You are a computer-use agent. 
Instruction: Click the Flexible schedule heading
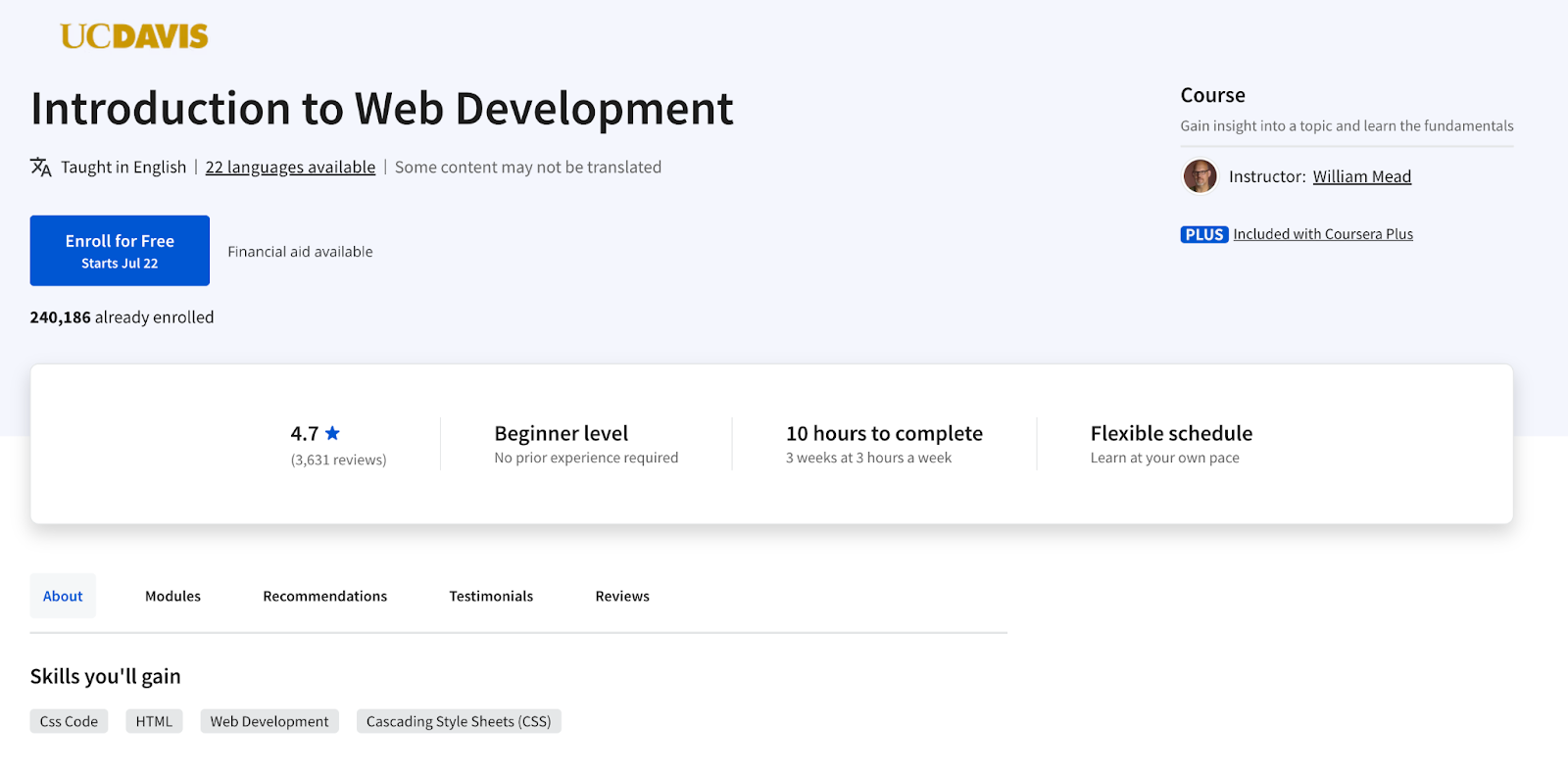[1171, 433]
